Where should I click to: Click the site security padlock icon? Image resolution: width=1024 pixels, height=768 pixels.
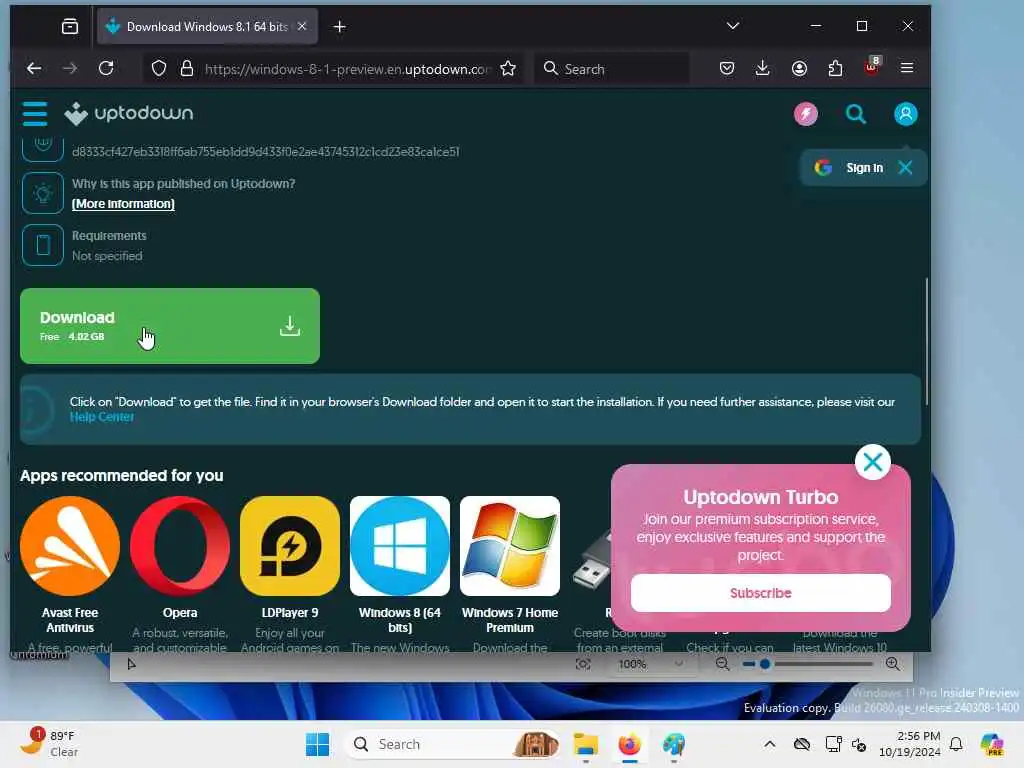pos(187,69)
